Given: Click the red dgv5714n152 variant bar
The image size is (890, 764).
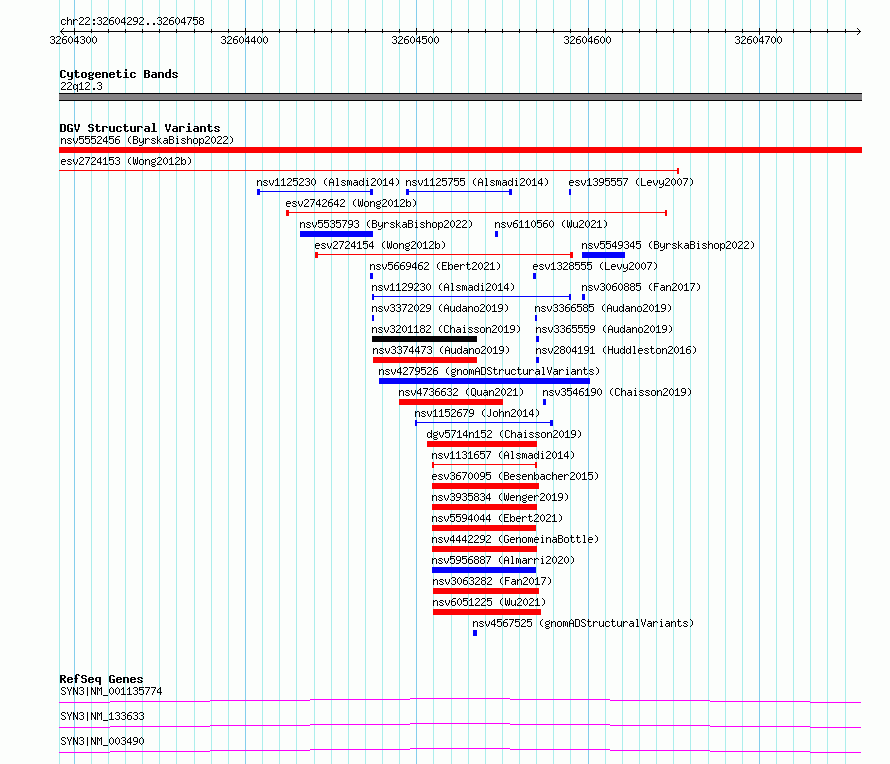Looking at the screenshot, I should click(x=482, y=444).
